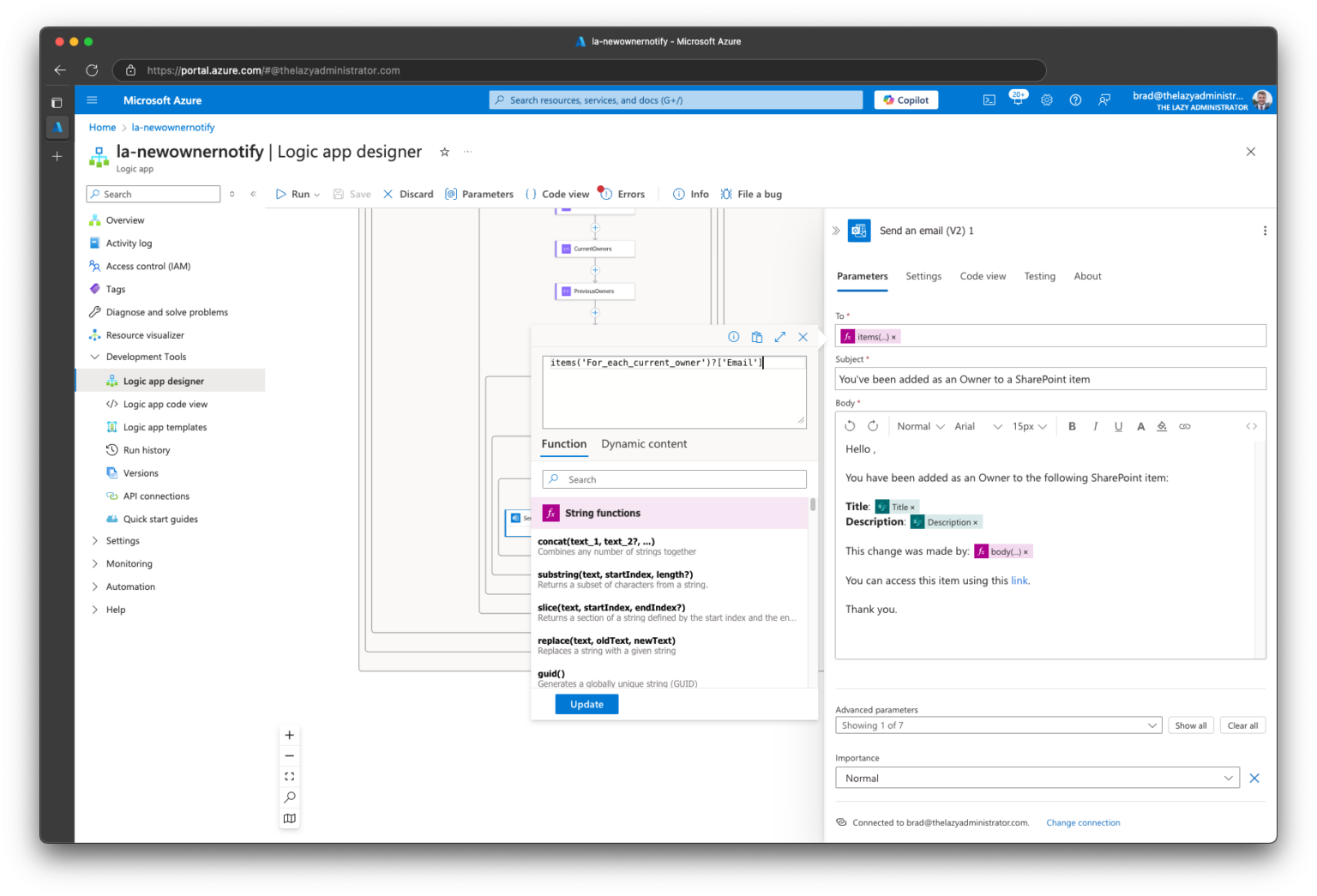The image size is (1317, 896).
Task: Click the Subject input field
Action: (x=1050, y=380)
